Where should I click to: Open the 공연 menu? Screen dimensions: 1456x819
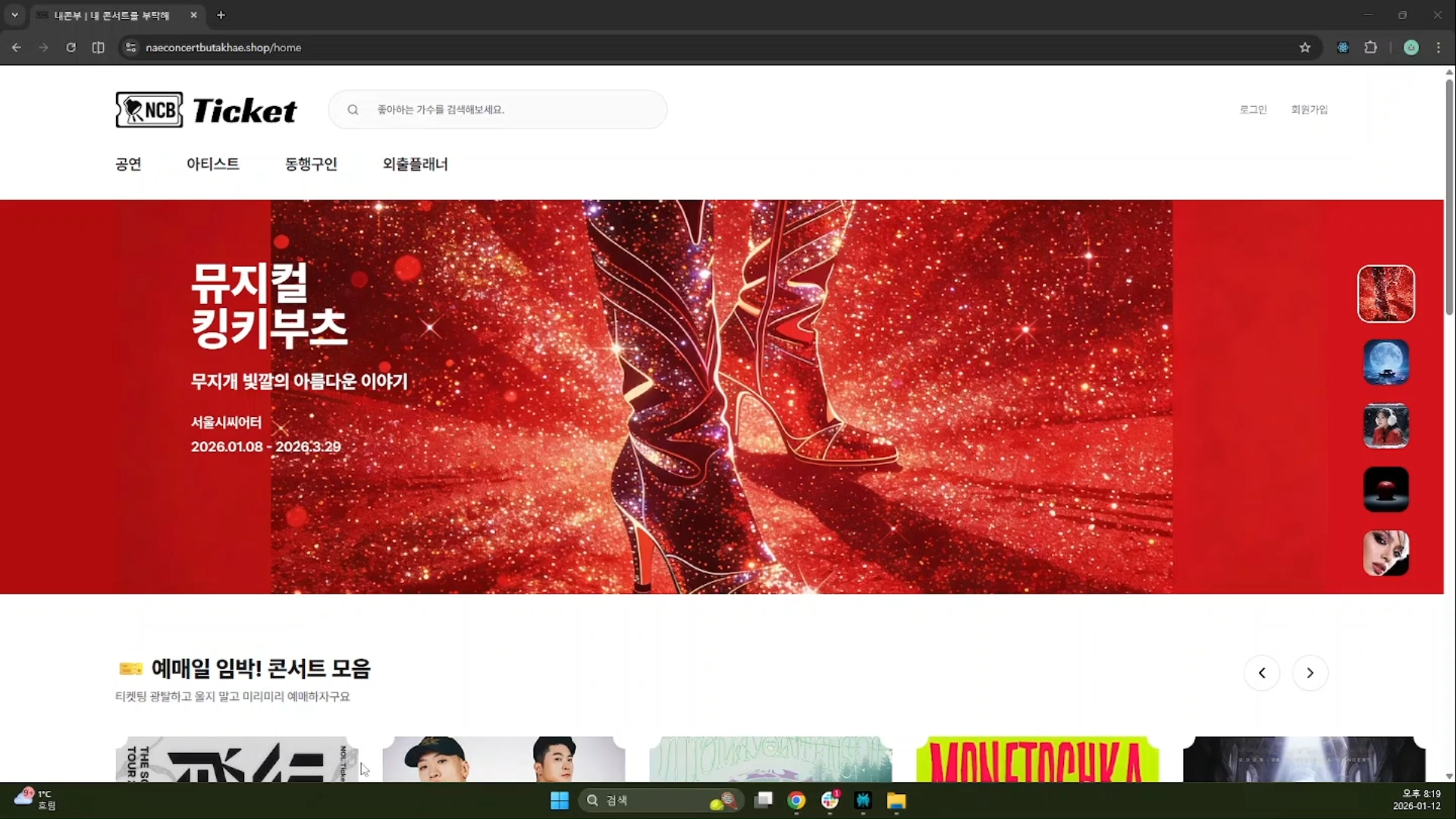coord(128,164)
